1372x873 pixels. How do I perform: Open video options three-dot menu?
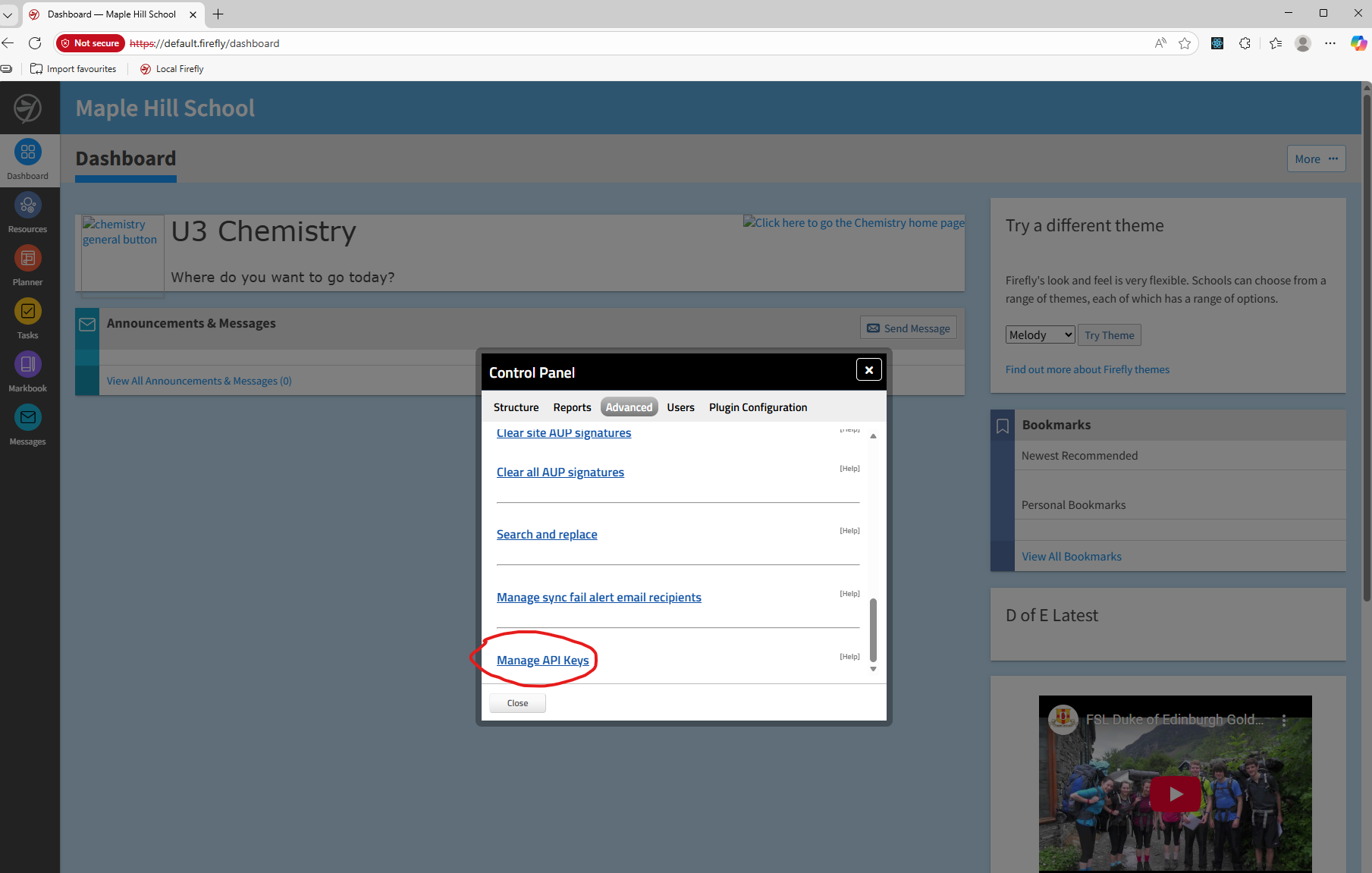click(x=1284, y=721)
